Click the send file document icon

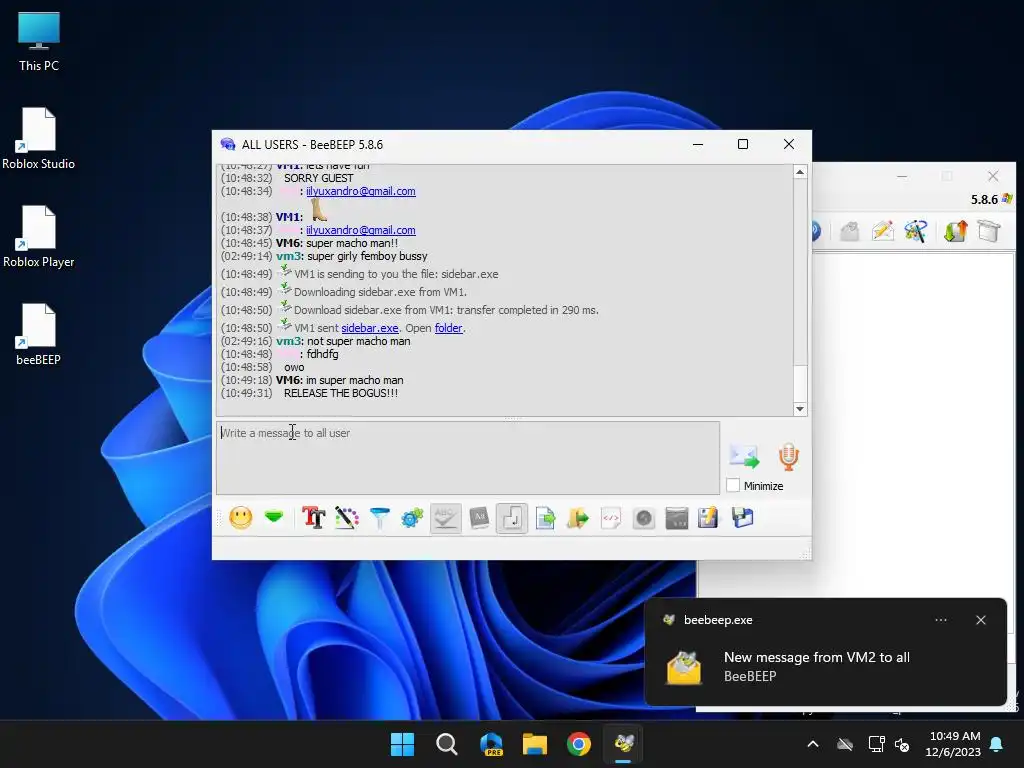click(x=545, y=519)
